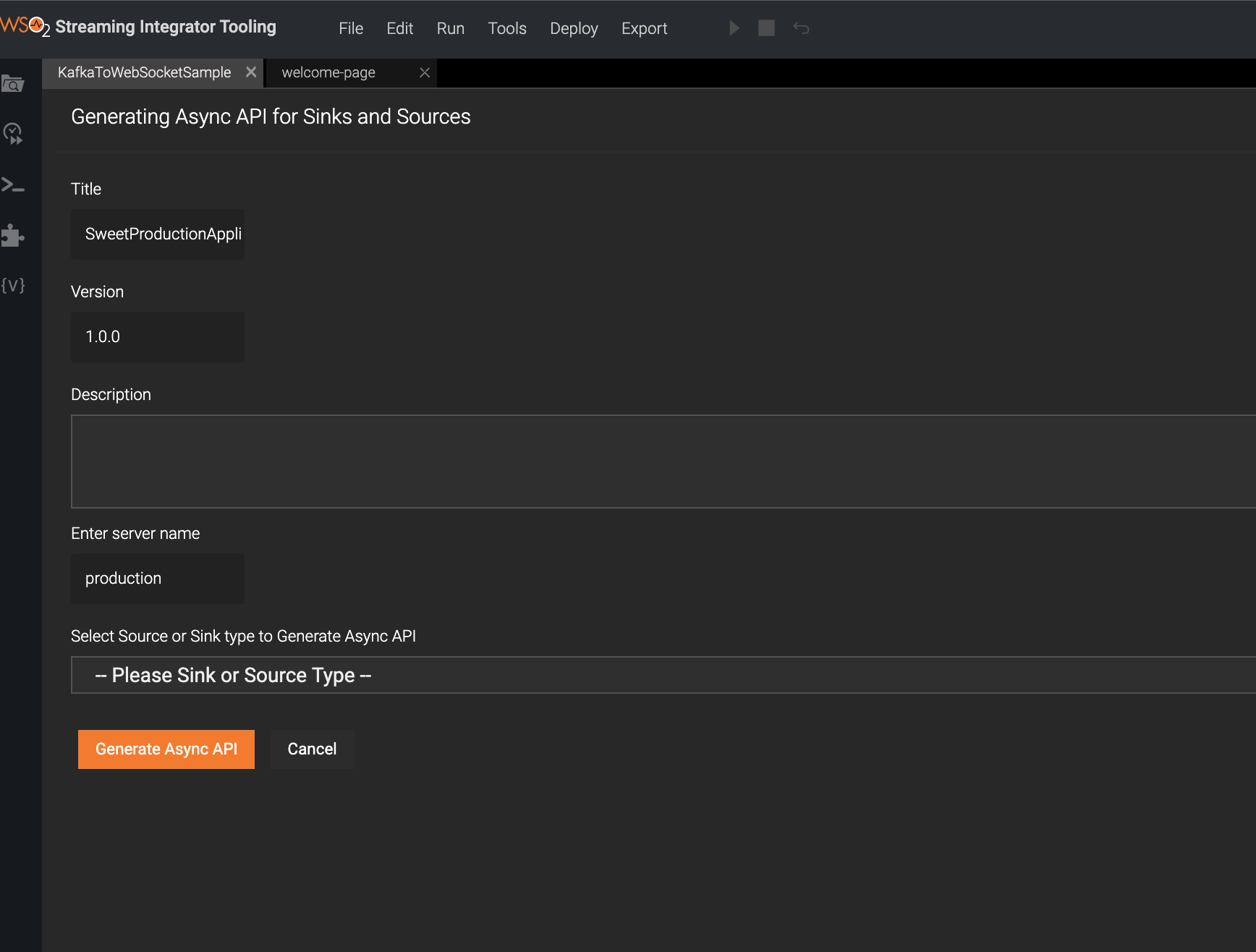The image size is (1256, 952).
Task: Click inside the Description text area
Action: point(506,462)
